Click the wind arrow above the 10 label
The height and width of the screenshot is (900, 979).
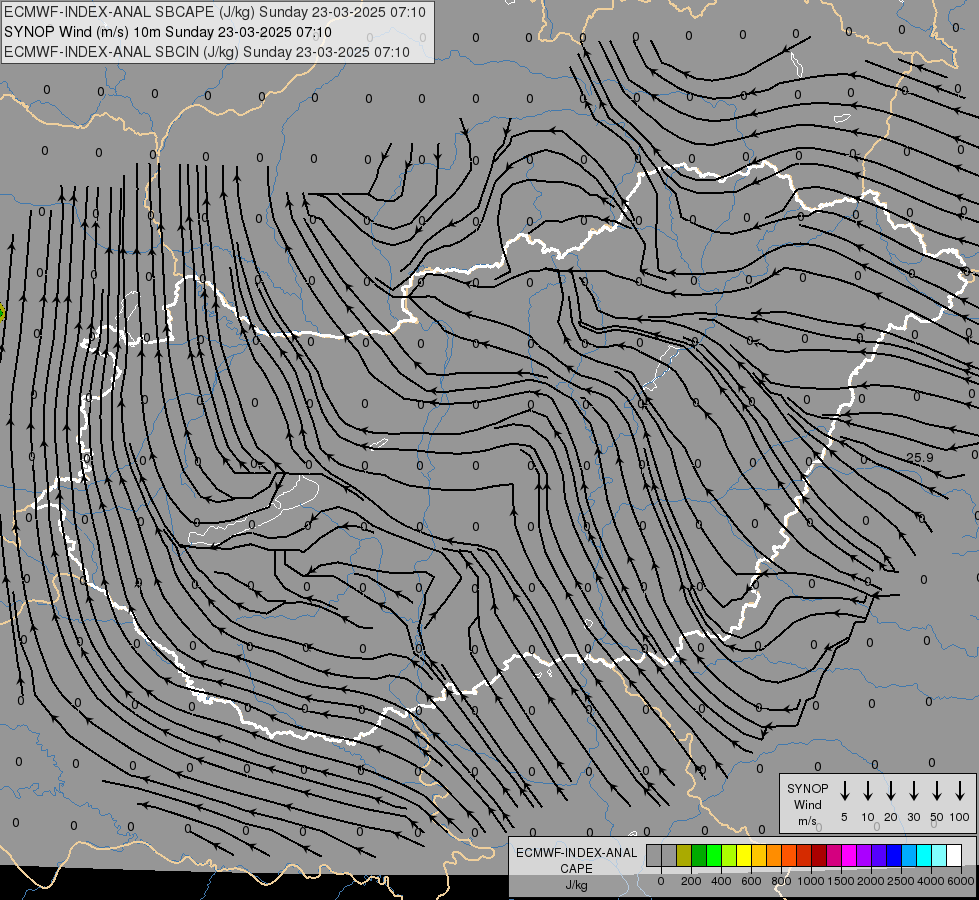pyautogui.click(x=868, y=790)
